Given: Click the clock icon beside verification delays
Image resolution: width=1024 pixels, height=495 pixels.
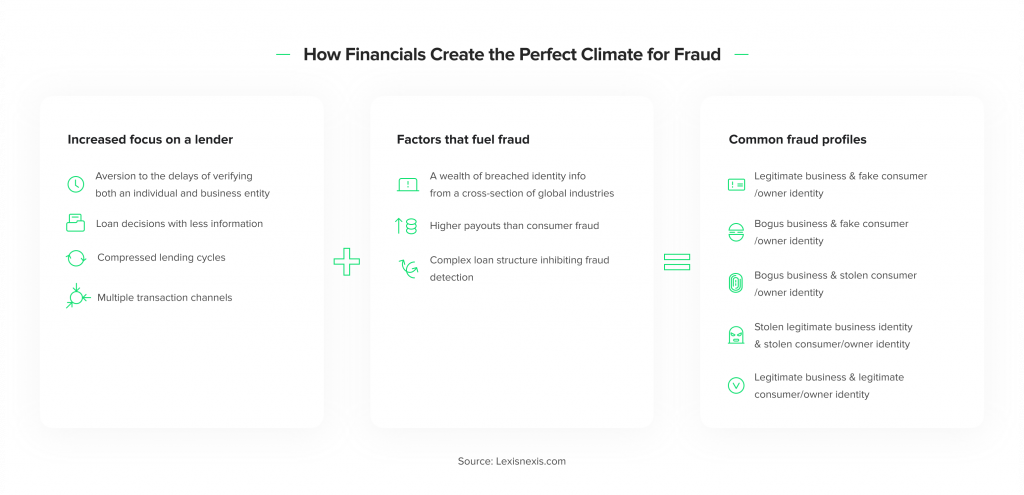Looking at the screenshot, I should pyautogui.click(x=76, y=184).
